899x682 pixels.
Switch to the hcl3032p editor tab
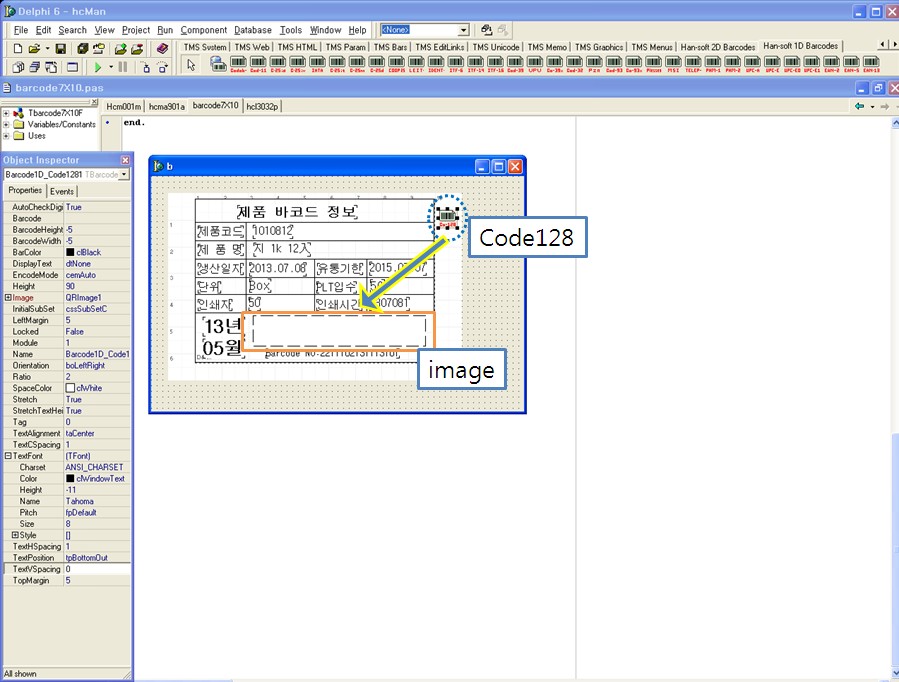coord(264,105)
